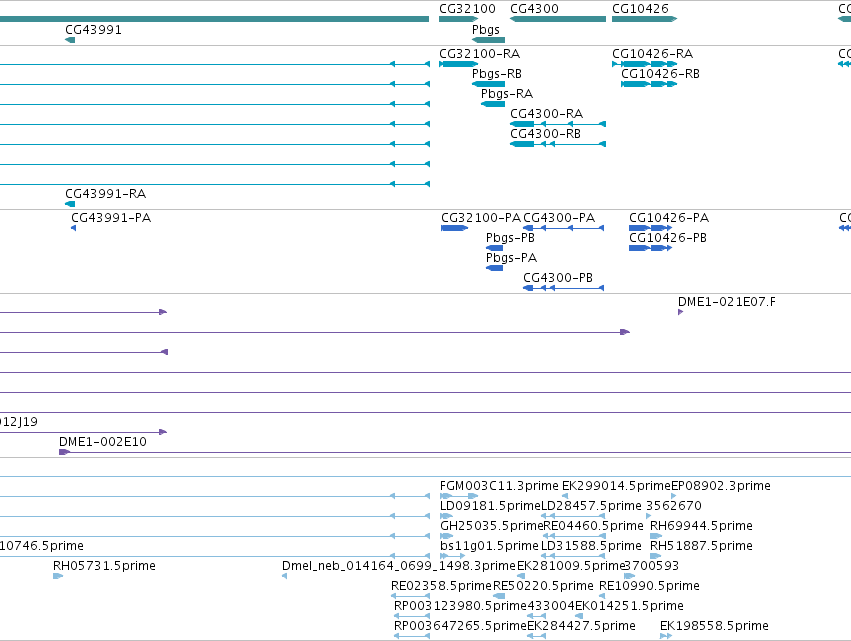Select the FGM003C11.3prime EST label

499,486
